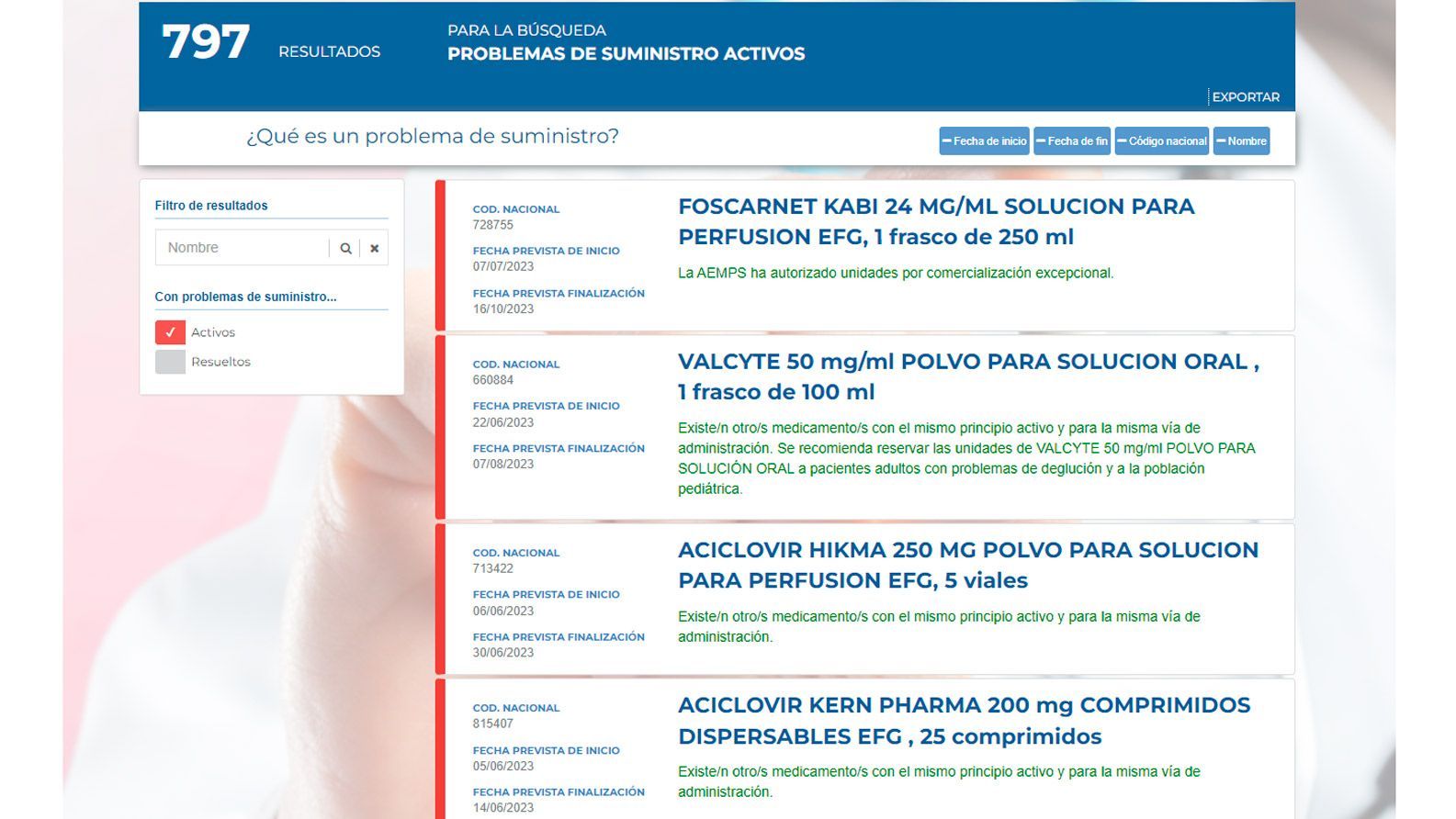Open FOSCARNET KABI 24 MG/ML result title
The image size is (1456, 819).
936,221
